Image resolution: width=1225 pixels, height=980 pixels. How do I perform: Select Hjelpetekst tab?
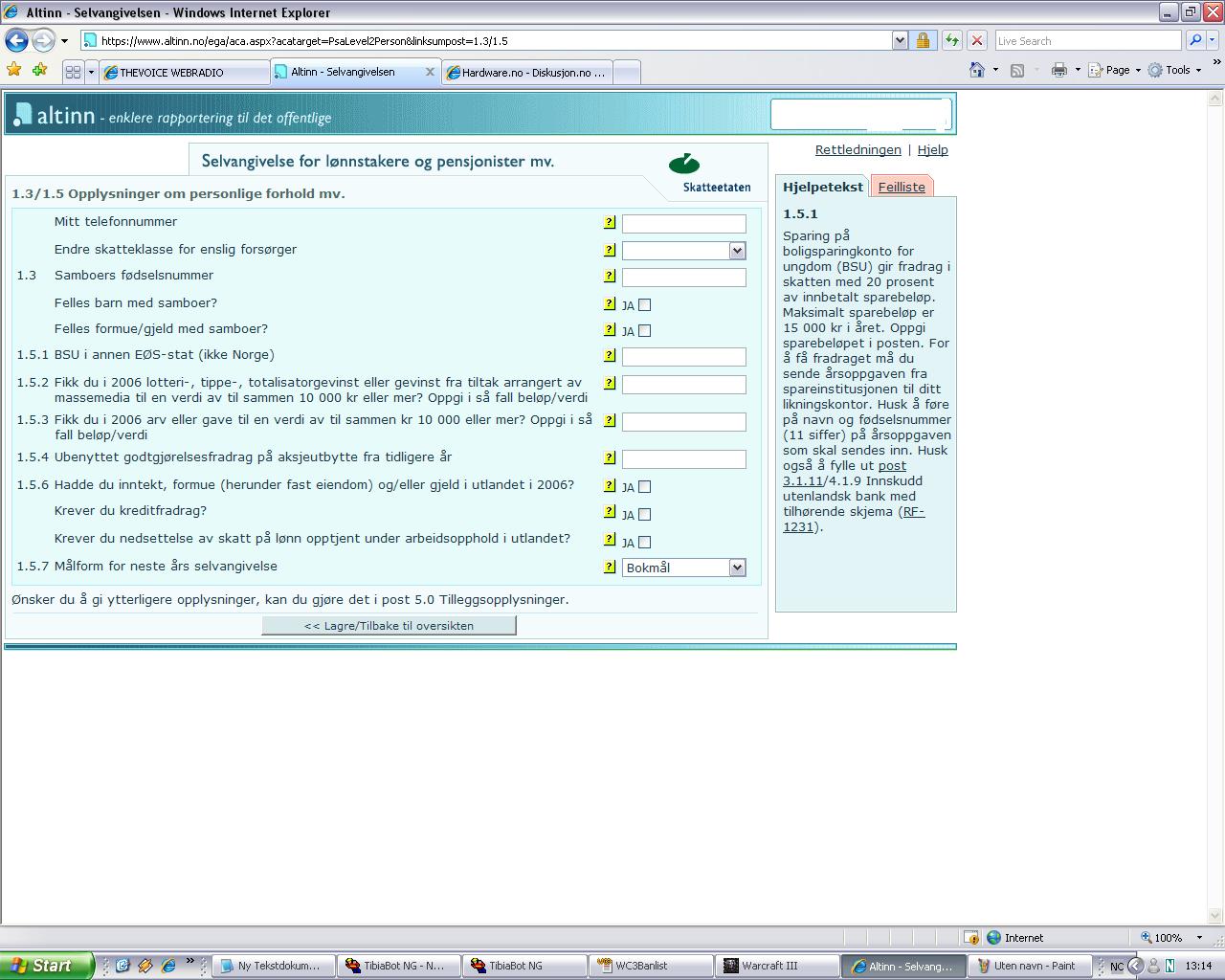[x=822, y=187]
